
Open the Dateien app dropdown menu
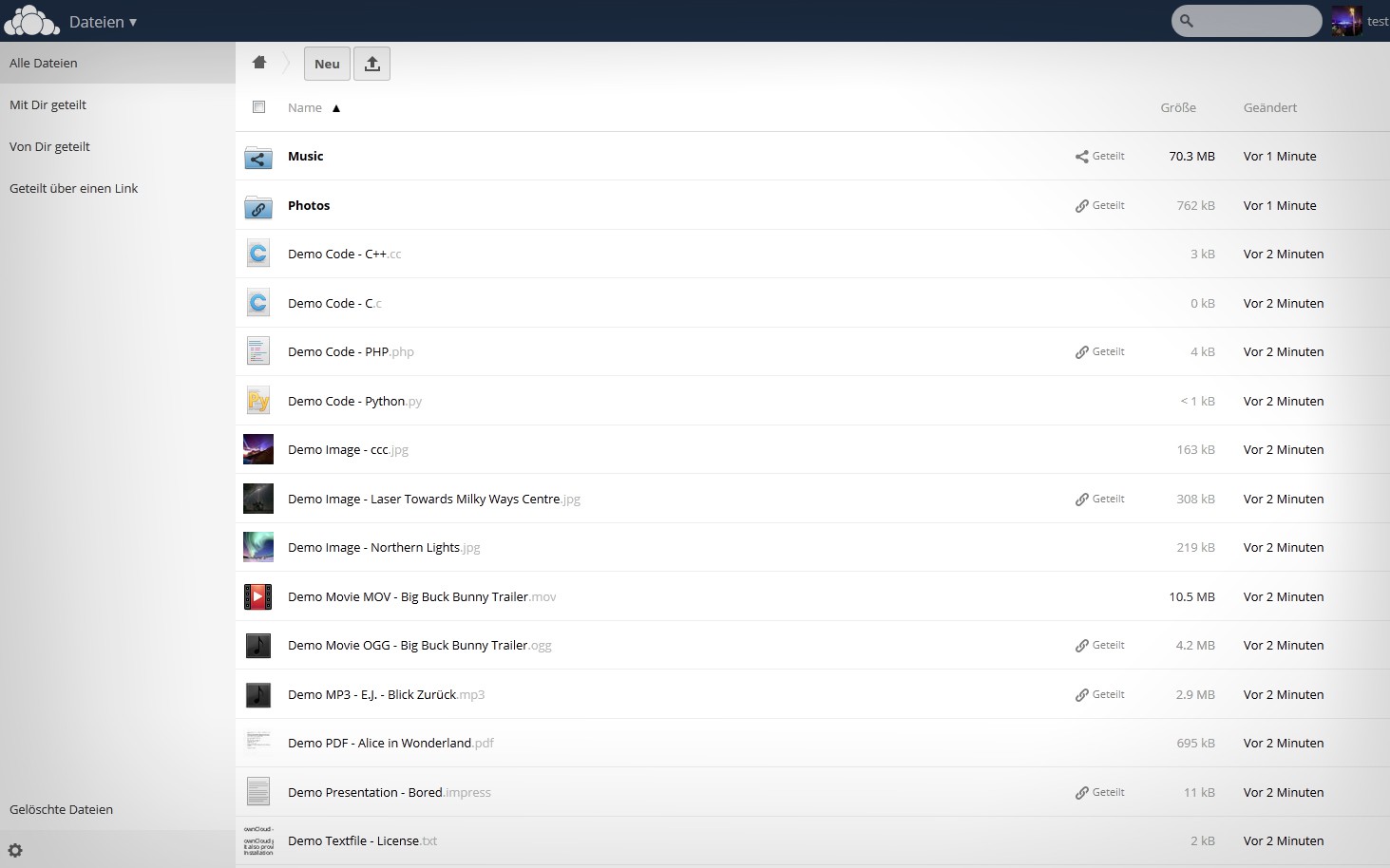tap(103, 22)
